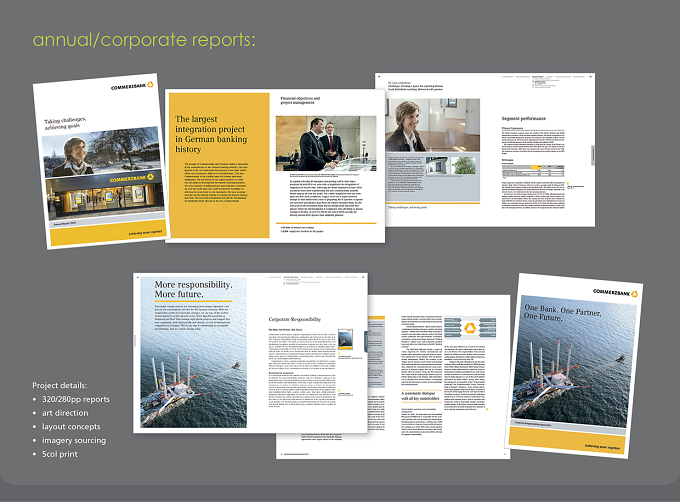Click the two businessmen photo

[326, 143]
